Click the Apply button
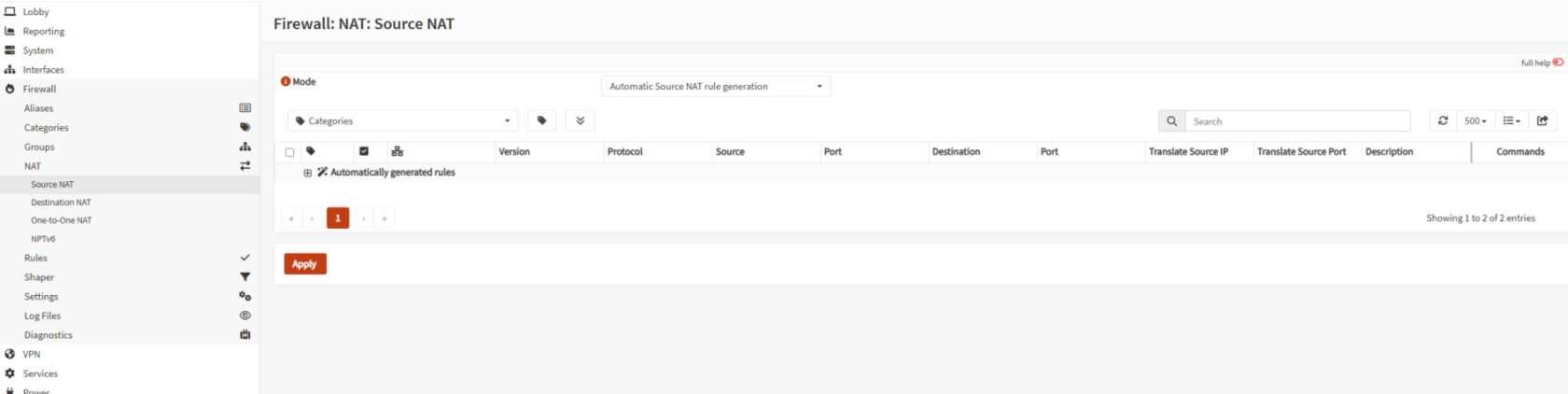 pos(305,264)
